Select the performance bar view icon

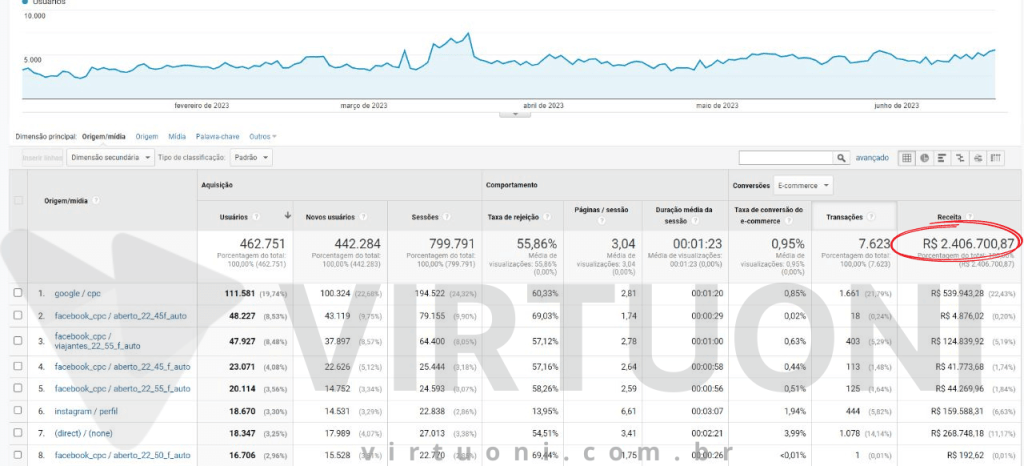coord(943,158)
